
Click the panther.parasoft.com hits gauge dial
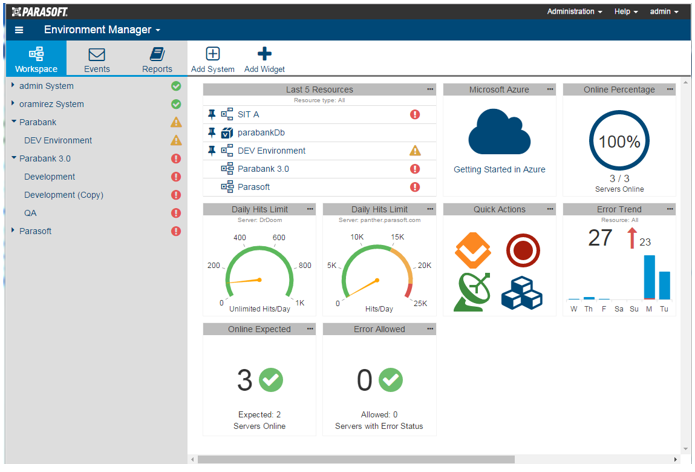[x=377, y=271]
